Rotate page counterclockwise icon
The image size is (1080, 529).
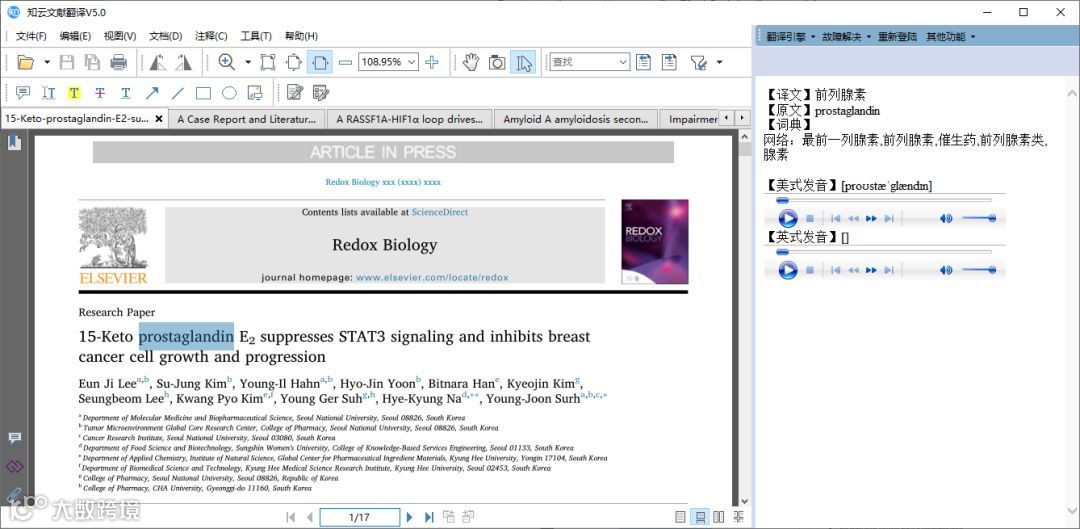(158, 63)
